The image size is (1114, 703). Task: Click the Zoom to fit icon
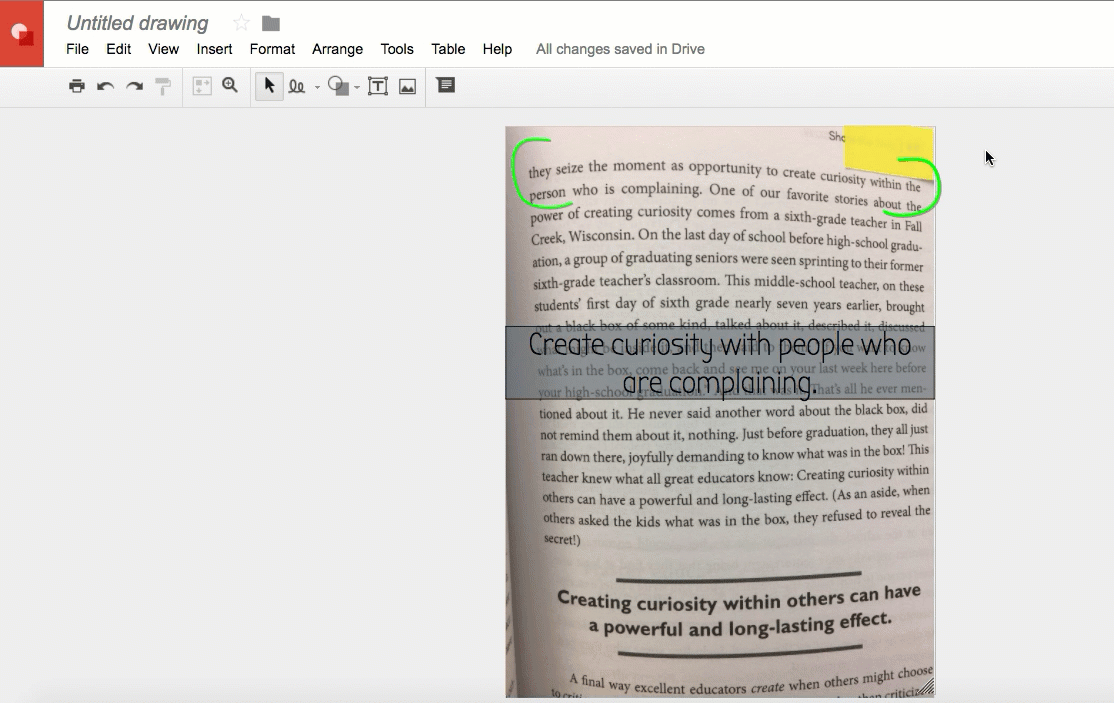(202, 86)
